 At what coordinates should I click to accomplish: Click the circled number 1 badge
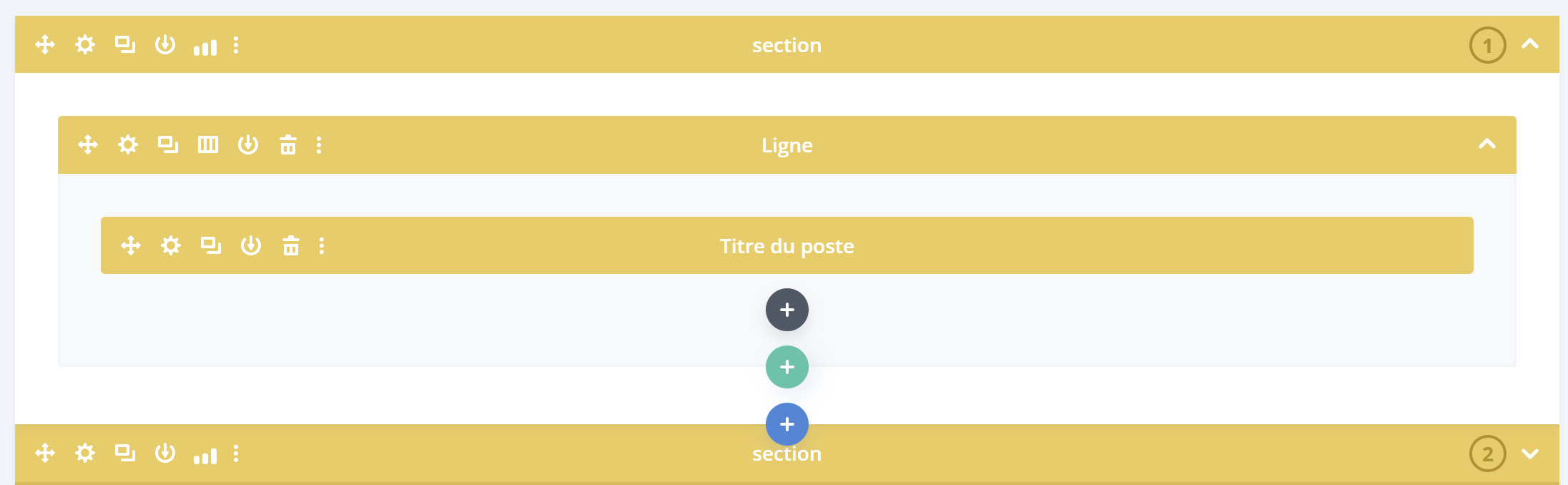[x=1488, y=45]
